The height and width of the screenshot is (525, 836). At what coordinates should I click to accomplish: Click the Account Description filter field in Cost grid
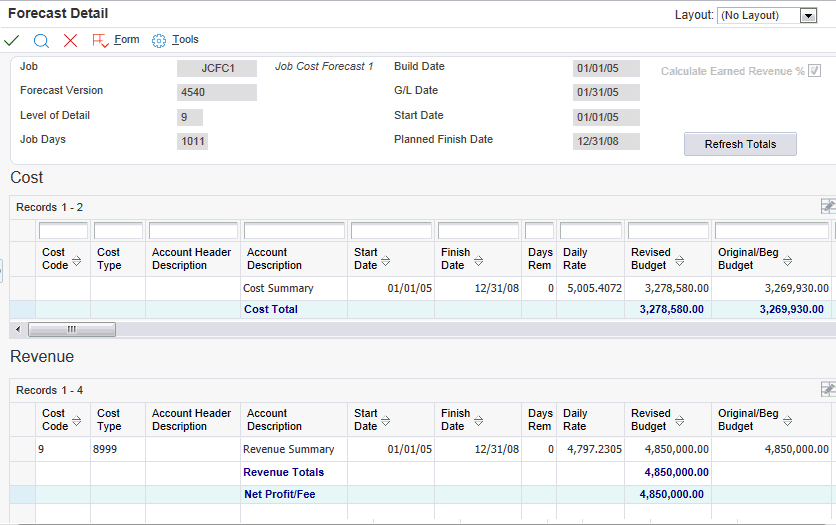[294, 231]
